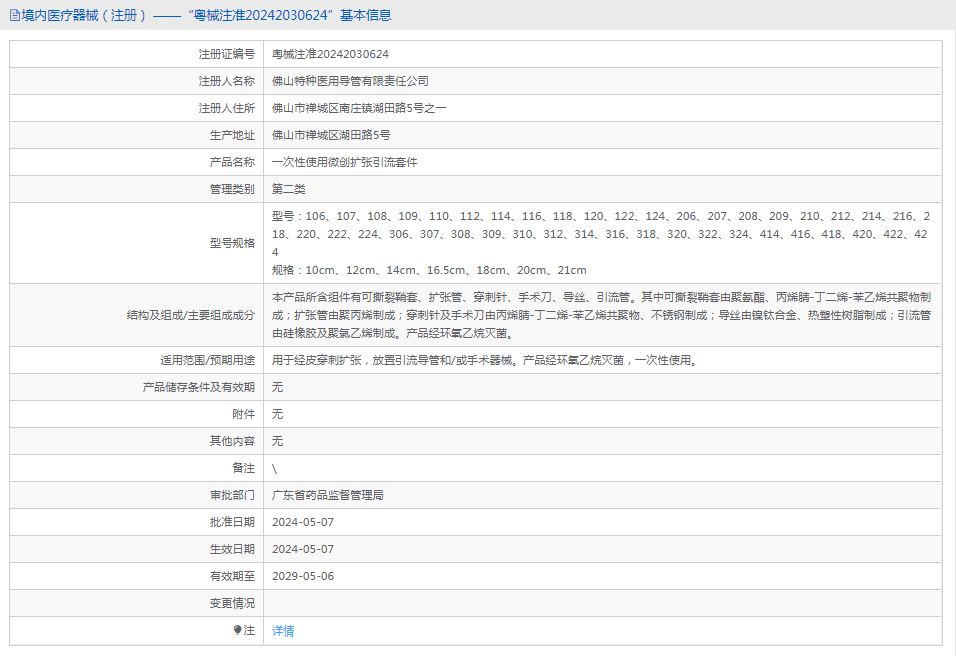
Task: Click approval department 广东省药品监督管理局
Action: pos(328,495)
